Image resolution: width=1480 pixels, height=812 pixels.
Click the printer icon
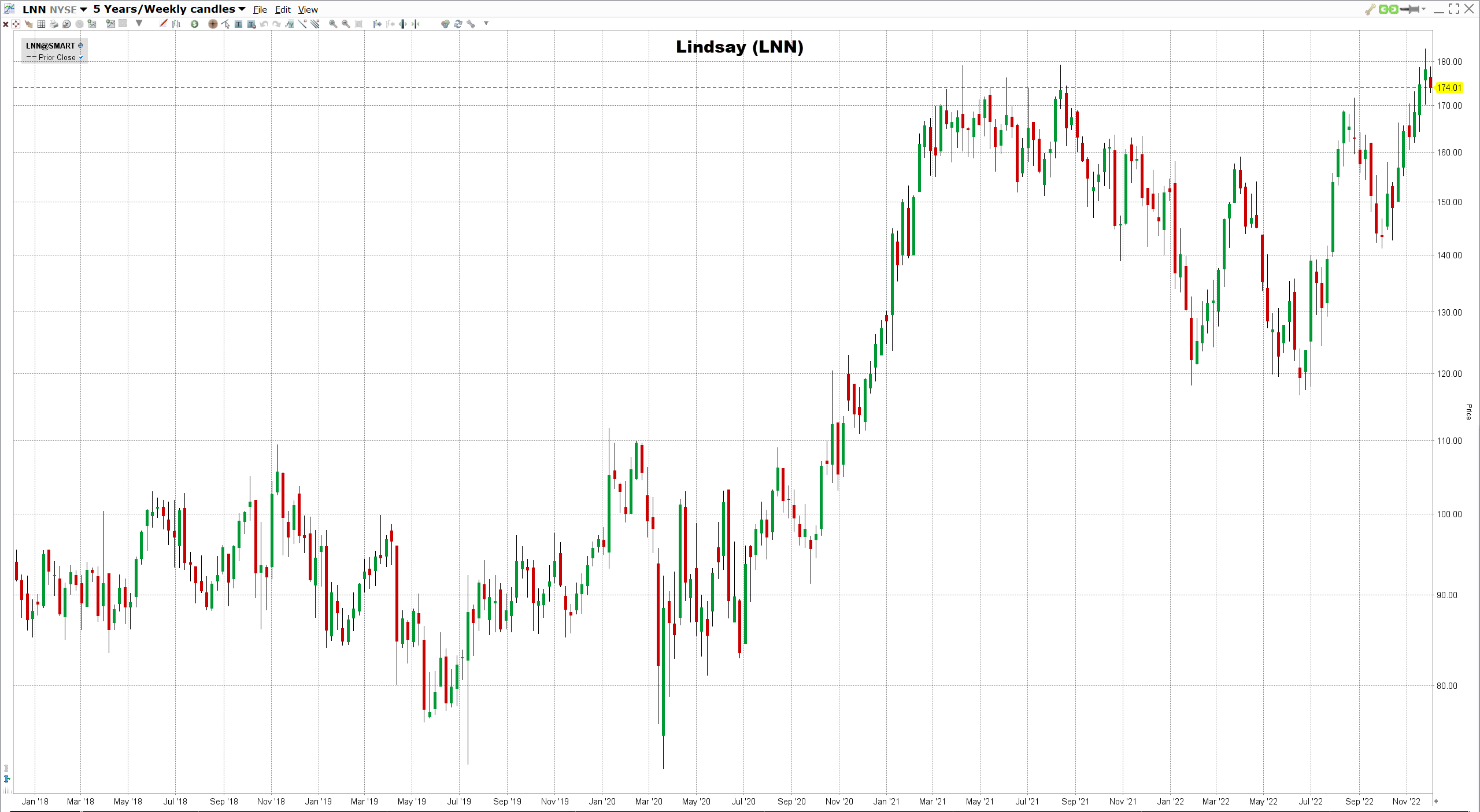pos(54,24)
